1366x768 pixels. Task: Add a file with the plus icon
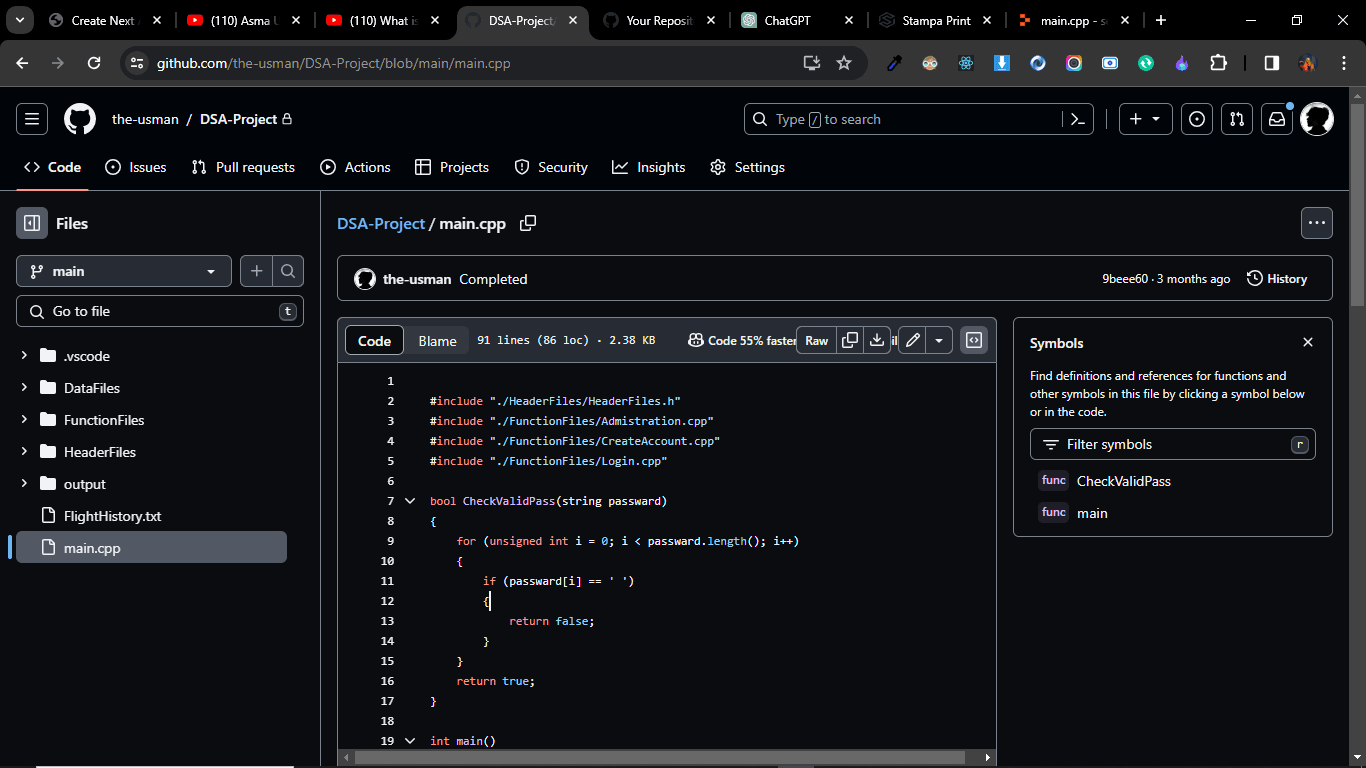257,271
